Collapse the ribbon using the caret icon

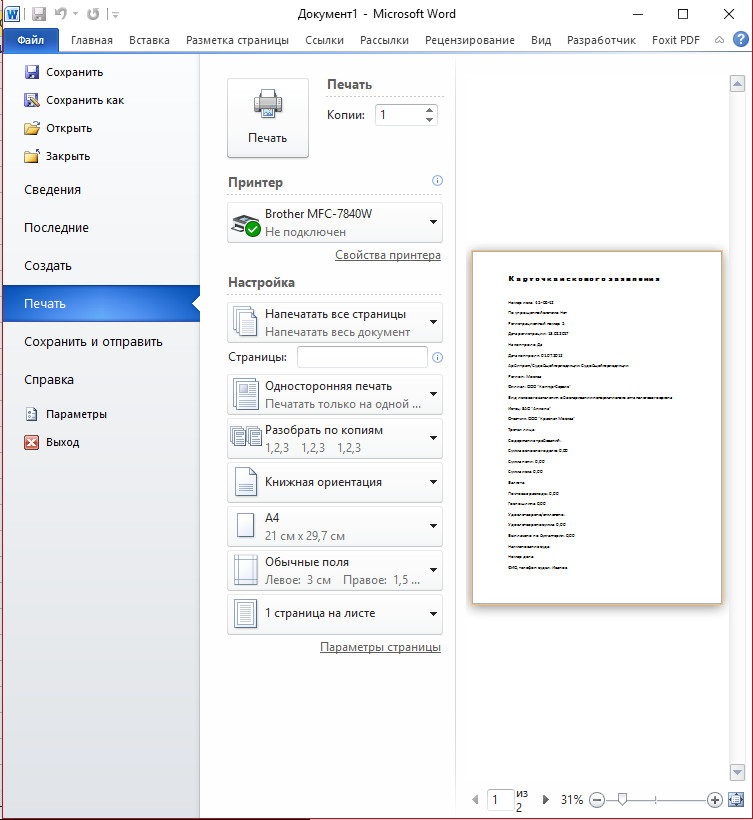click(x=720, y=40)
